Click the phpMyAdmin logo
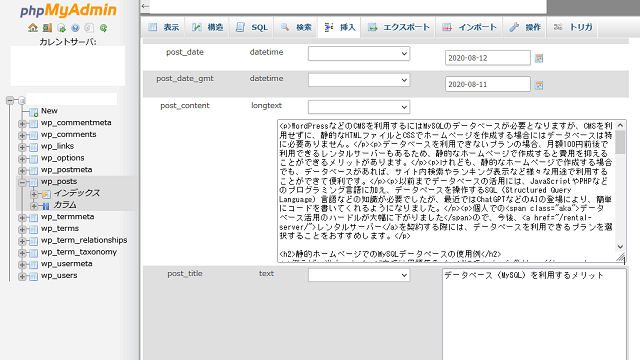The image size is (640, 360). pos(68,10)
